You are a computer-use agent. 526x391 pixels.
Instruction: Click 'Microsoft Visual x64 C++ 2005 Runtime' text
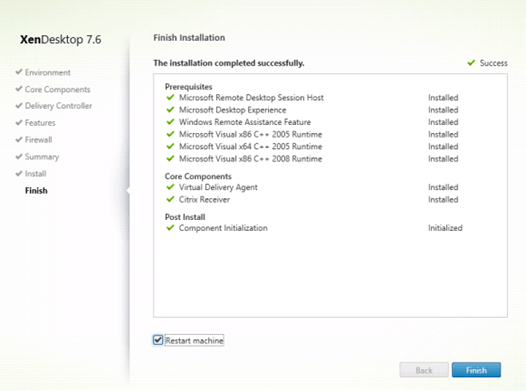click(x=250, y=147)
